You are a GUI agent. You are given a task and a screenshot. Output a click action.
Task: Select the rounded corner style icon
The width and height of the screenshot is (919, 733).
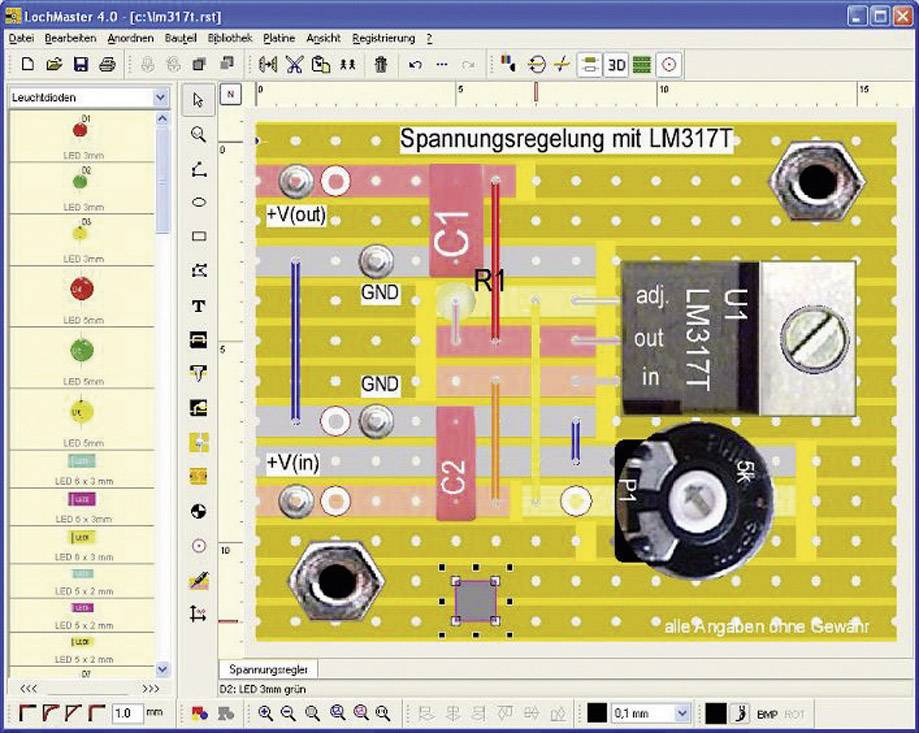[x=51, y=713]
